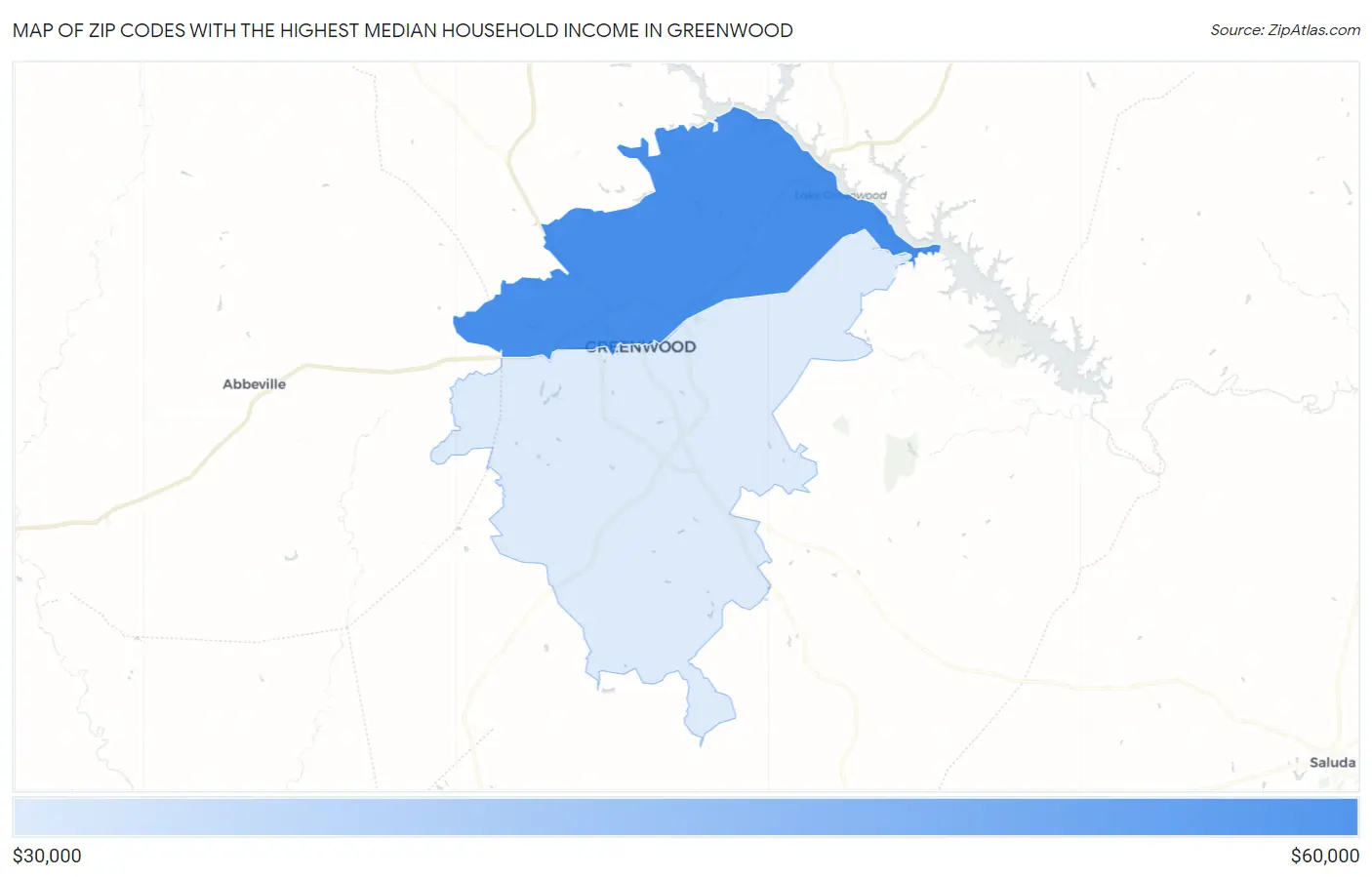The height and width of the screenshot is (877, 1372).
Task: Click the GREENWOOD city label on map
Action: pyautogui.click(x=640, y=347)
